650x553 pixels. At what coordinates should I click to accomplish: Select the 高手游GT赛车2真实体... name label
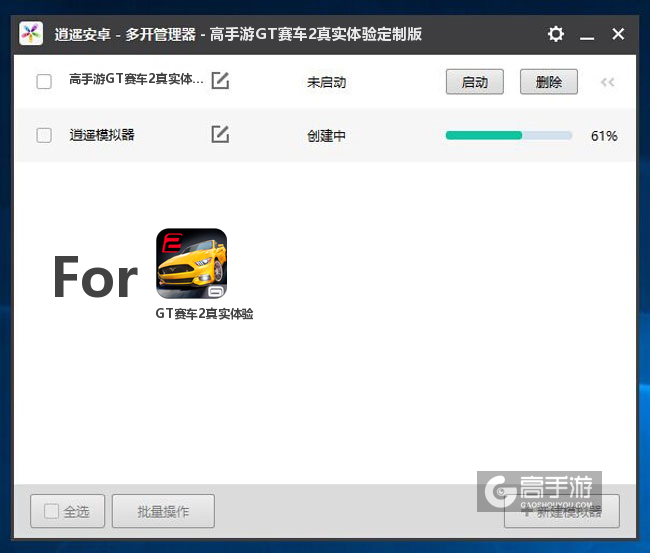[x=136, y=79]
